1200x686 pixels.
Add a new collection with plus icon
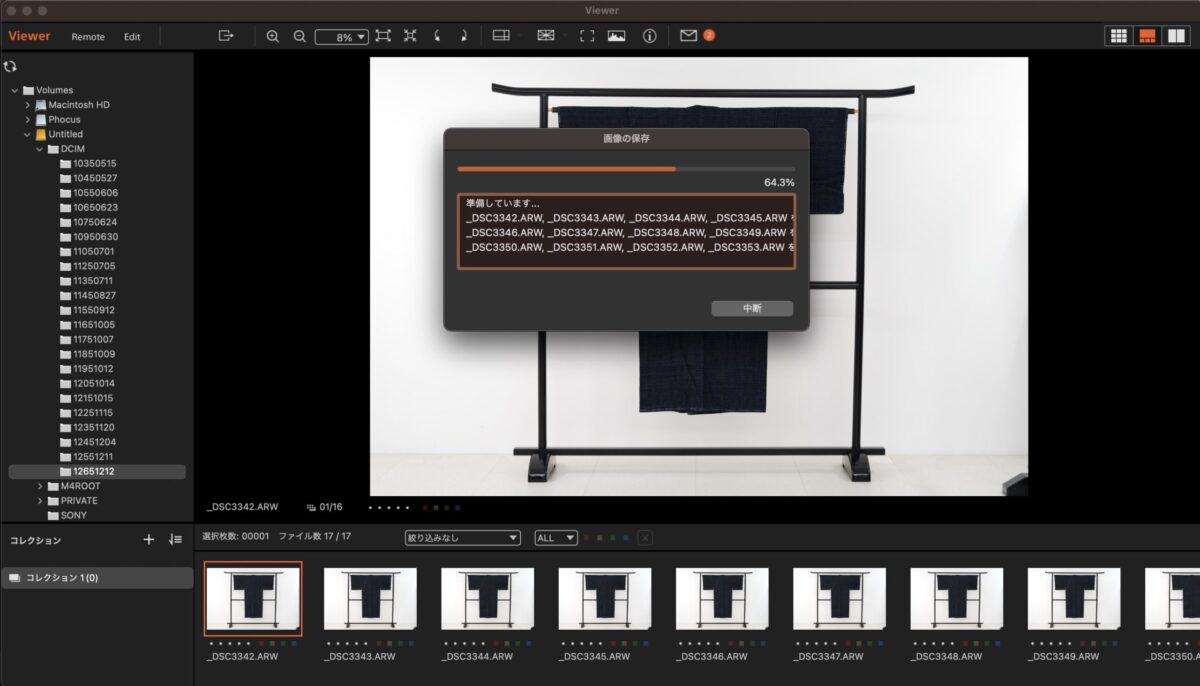click(149, 540)
